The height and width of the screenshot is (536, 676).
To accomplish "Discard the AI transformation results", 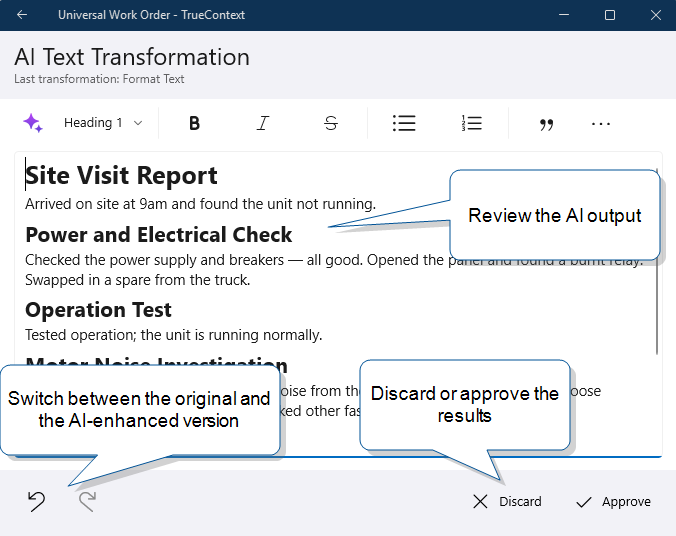I will pos(507,502).
